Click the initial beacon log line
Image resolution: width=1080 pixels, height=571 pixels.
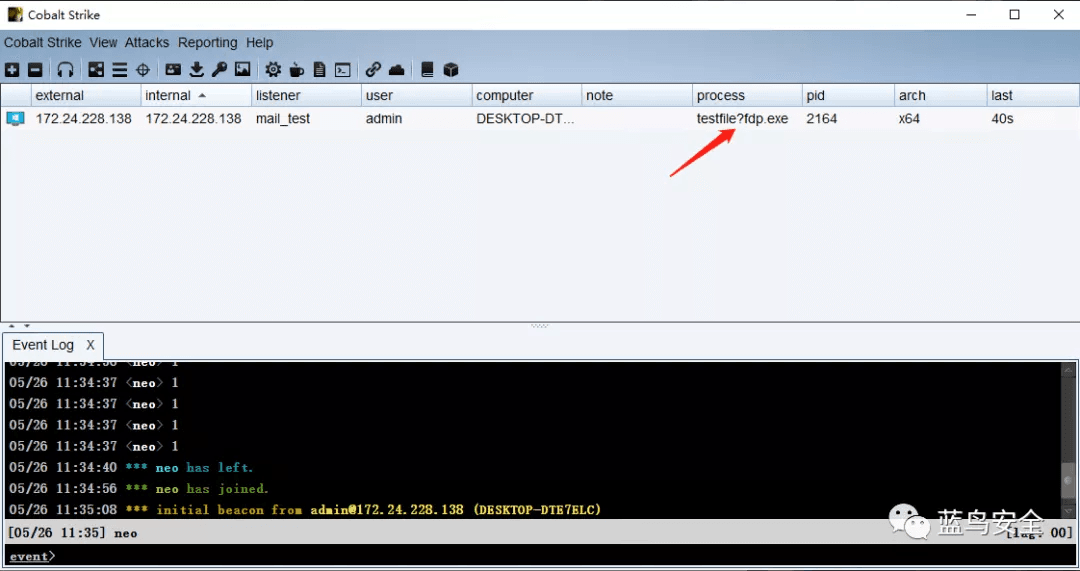(304, 510)
